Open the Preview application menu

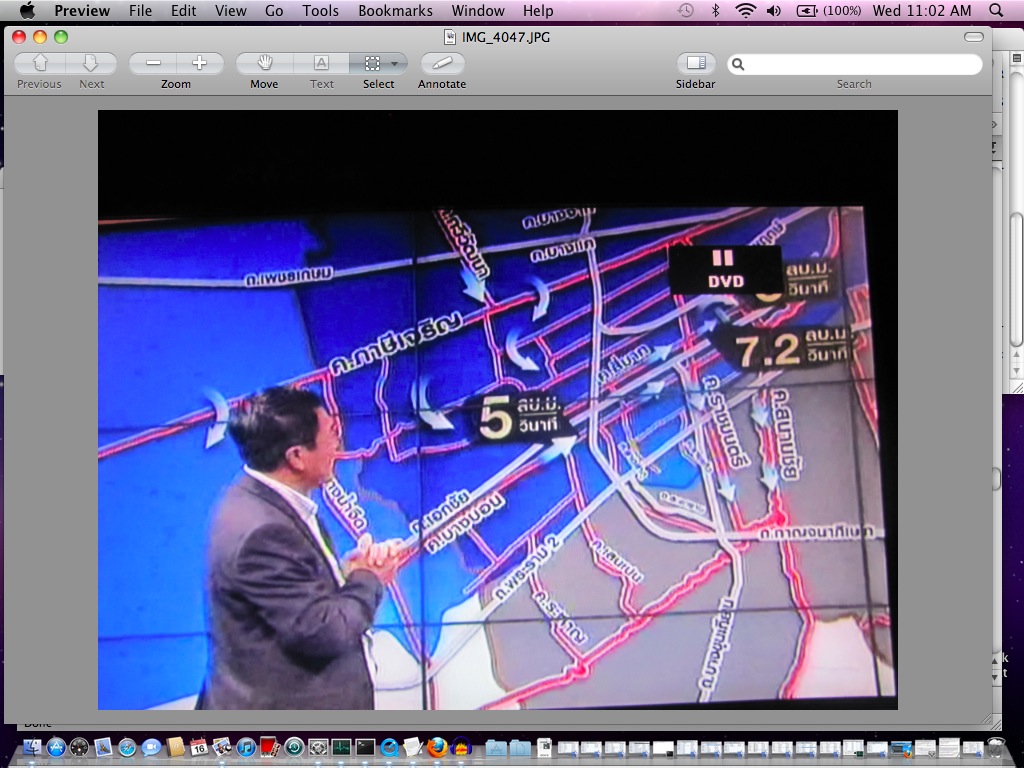click(82, 10)
